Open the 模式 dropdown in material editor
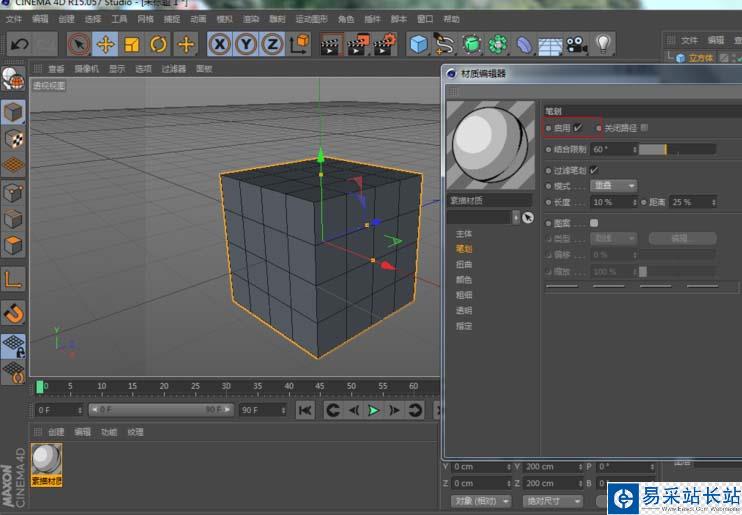This screenshot has width=742, height=515. pyautogui.click(x=614, y=186)
